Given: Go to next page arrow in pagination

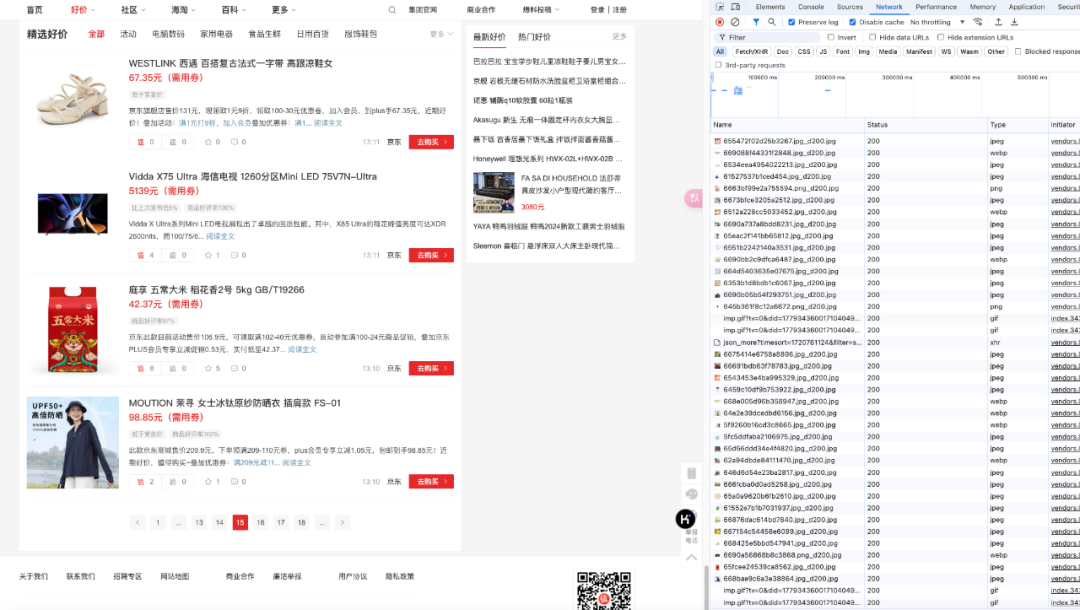Looking at the screenshot, I should click(x=342, y=523).
